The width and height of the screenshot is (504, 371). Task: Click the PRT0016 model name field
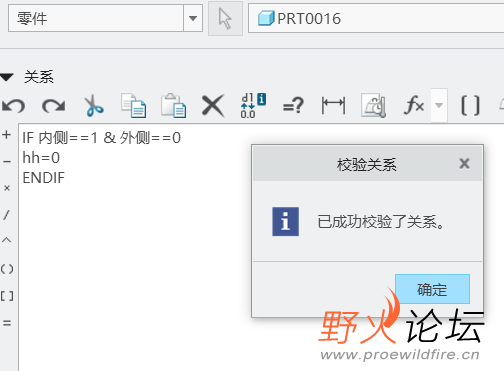tap(376, 19)
